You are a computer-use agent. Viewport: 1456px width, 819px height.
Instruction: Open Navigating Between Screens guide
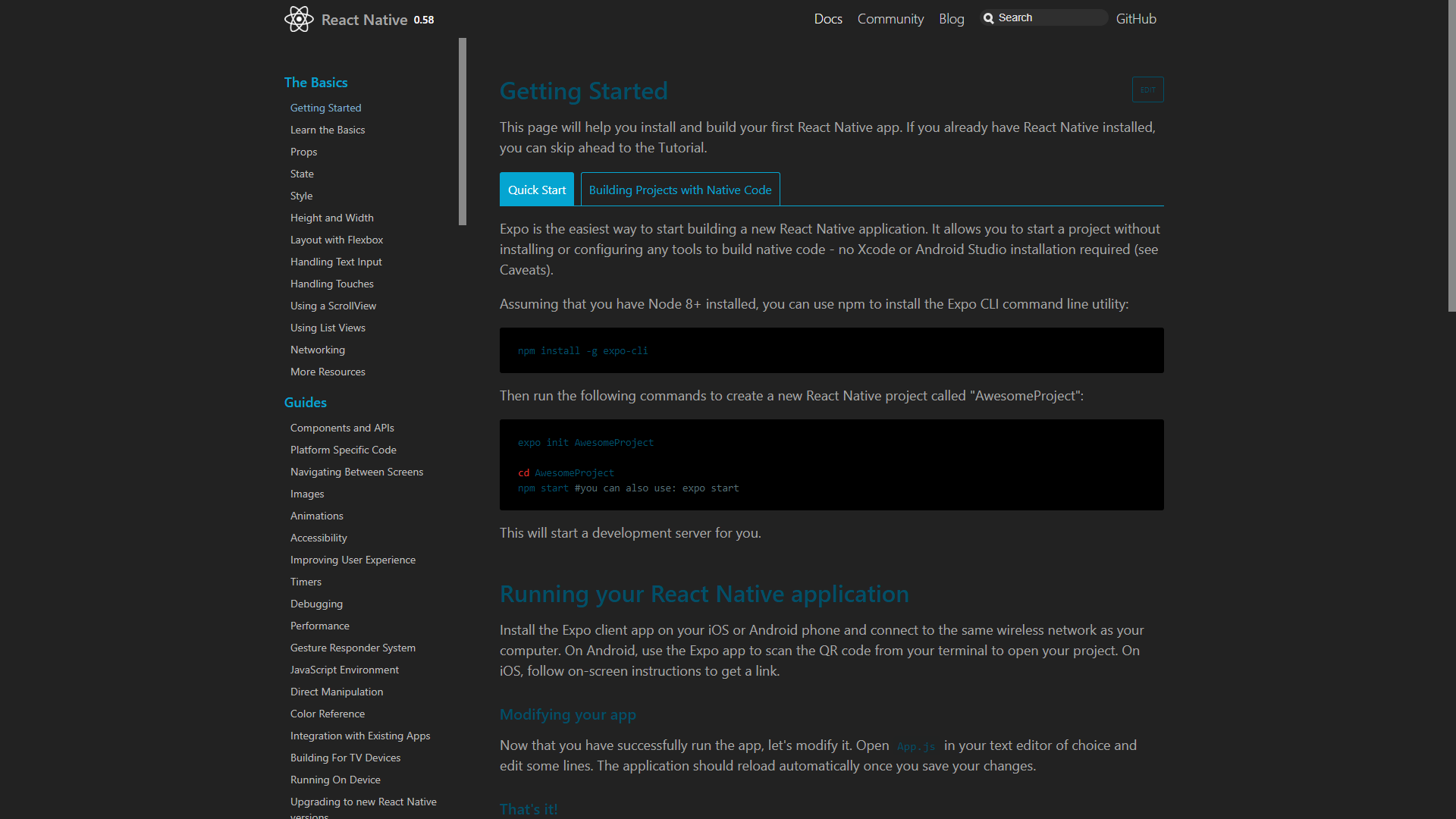click(356, 472)
